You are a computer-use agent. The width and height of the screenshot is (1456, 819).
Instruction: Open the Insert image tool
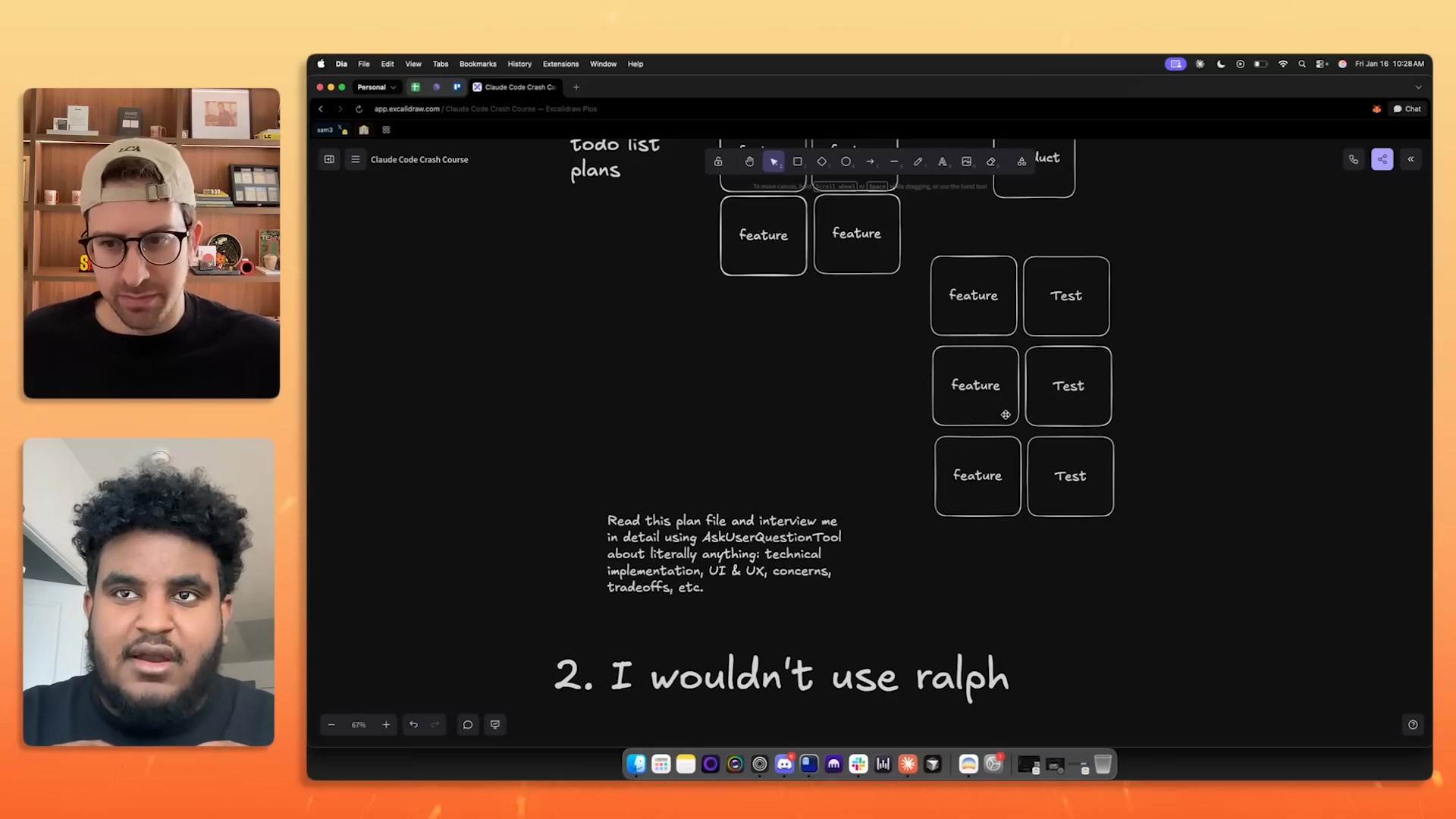967,162
